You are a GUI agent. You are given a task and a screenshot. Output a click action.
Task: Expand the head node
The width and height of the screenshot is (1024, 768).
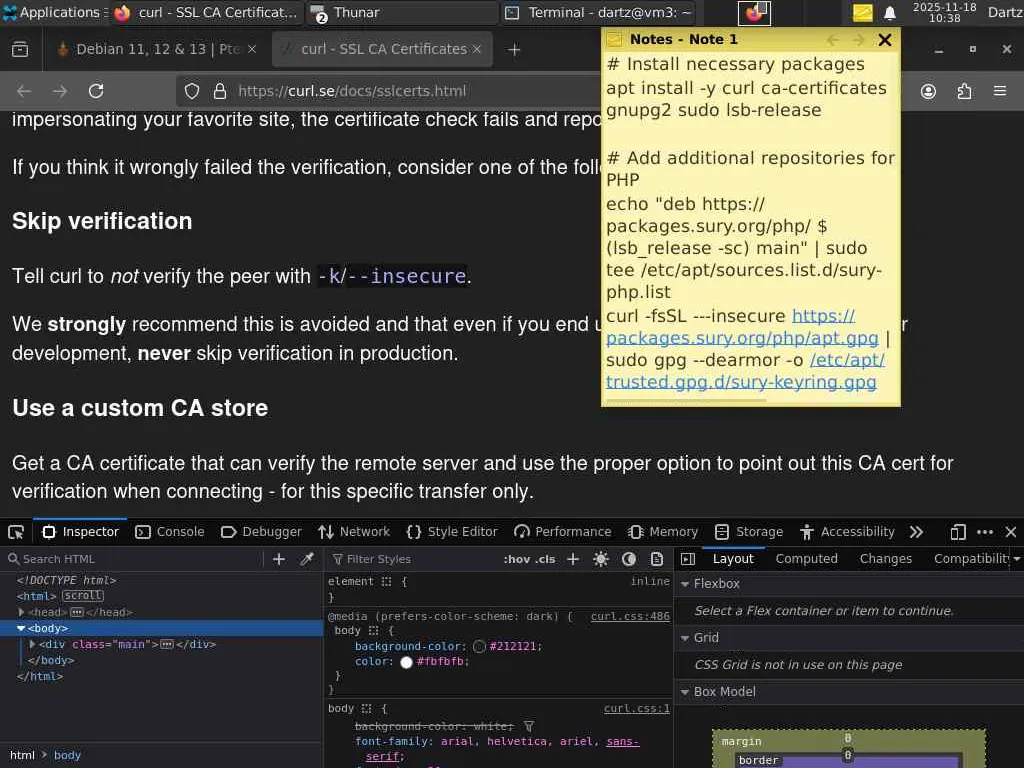point(22,613)
